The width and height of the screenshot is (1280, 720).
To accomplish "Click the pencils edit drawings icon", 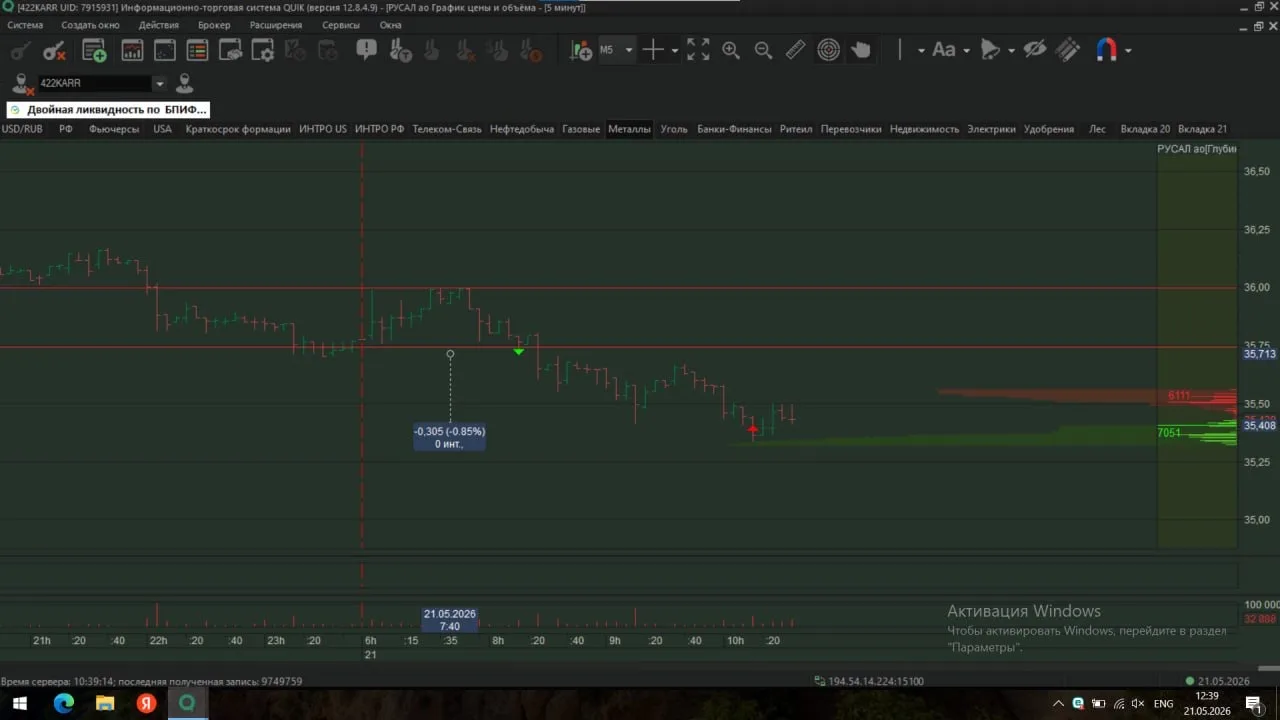I will point(1068,50).
